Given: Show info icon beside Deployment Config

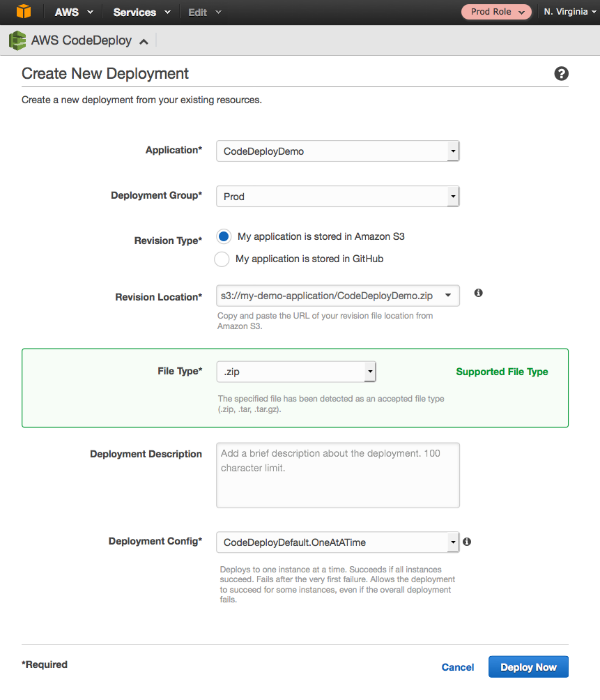Looking at the screenshot, I should pyautogui.click(x=467, y=542).
